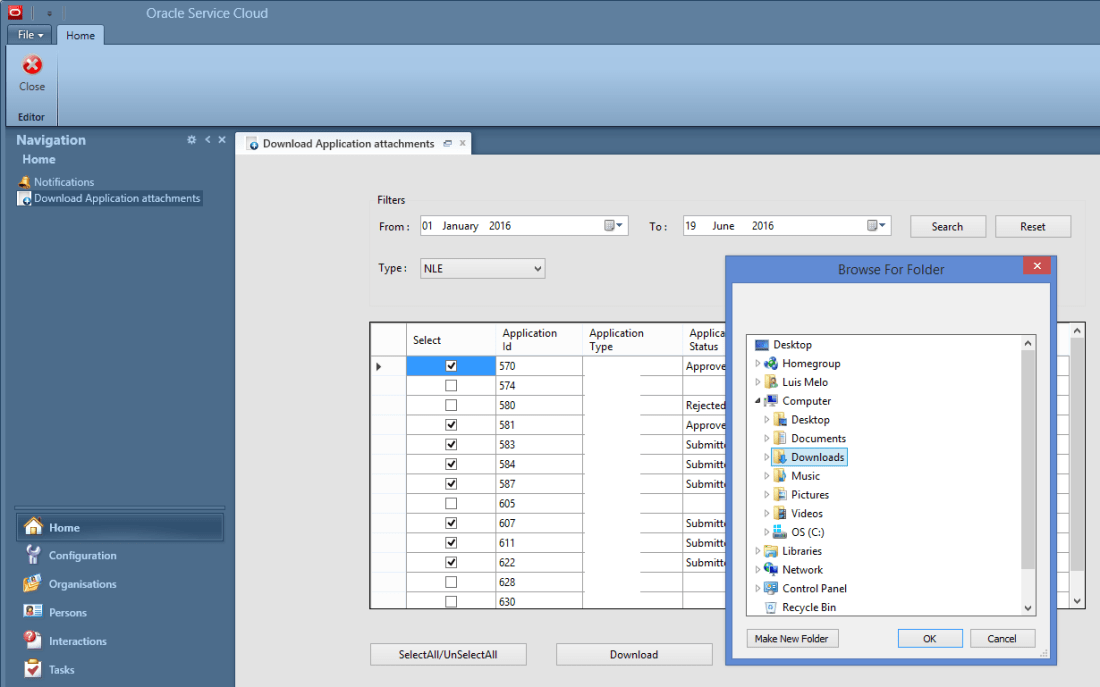
Task: Click the Search button in Filters
Action: [947, 226]
